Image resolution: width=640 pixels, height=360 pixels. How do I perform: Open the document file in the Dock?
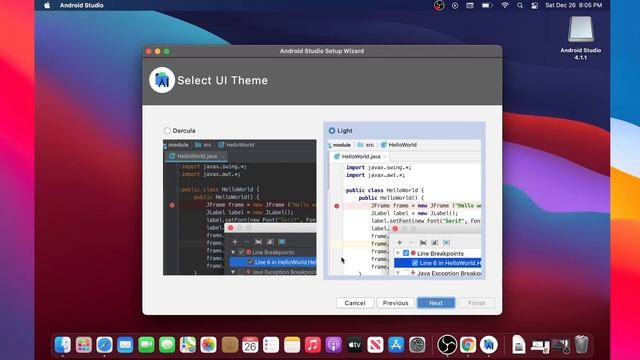coord(518,345)
